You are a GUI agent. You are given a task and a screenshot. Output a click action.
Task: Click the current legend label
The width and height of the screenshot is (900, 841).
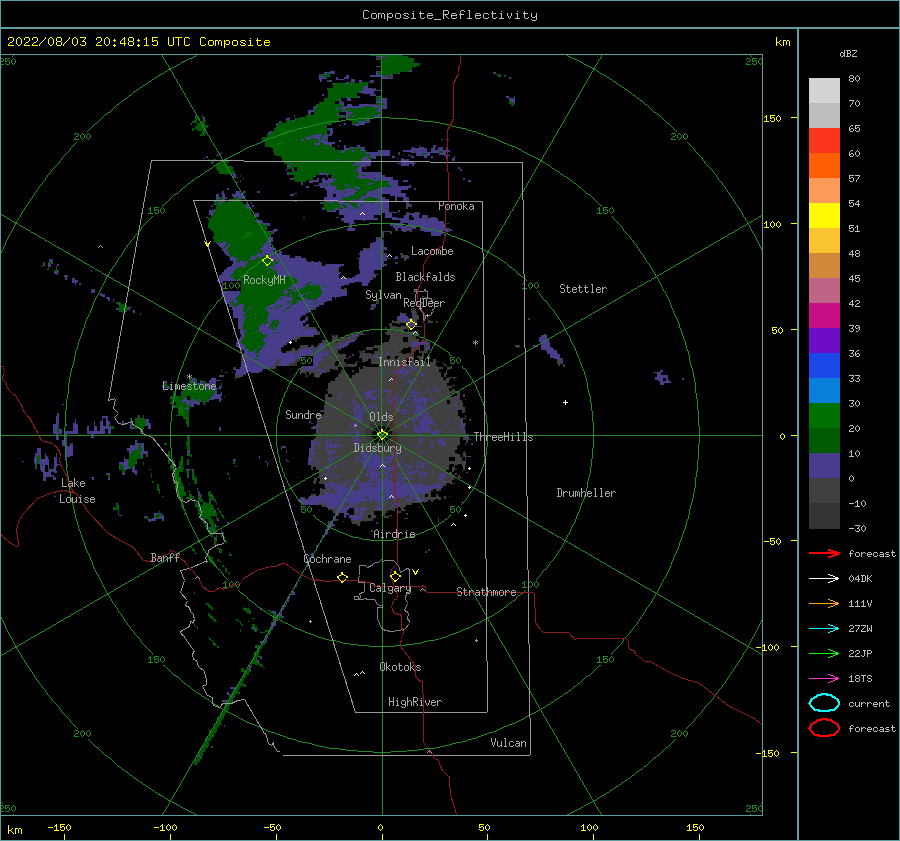click(x=869, y=703)
